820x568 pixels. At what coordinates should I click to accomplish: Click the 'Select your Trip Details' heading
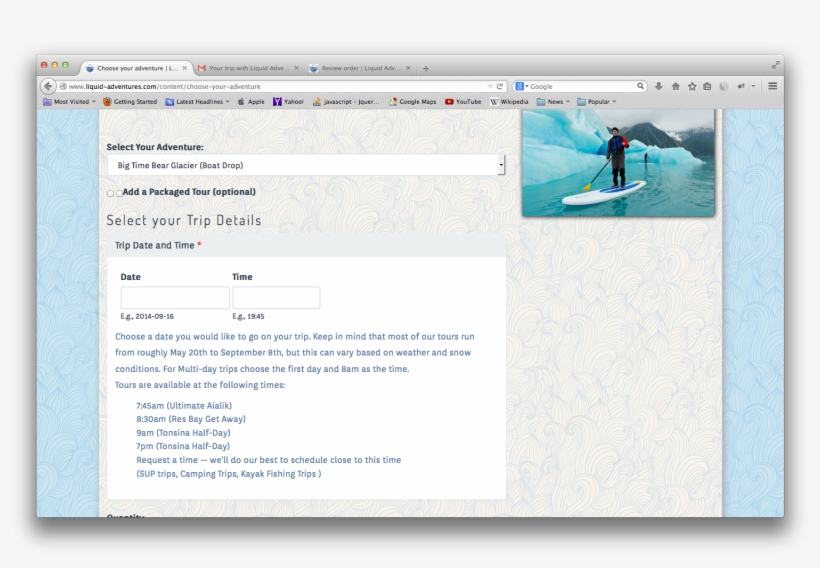point(184,220)
